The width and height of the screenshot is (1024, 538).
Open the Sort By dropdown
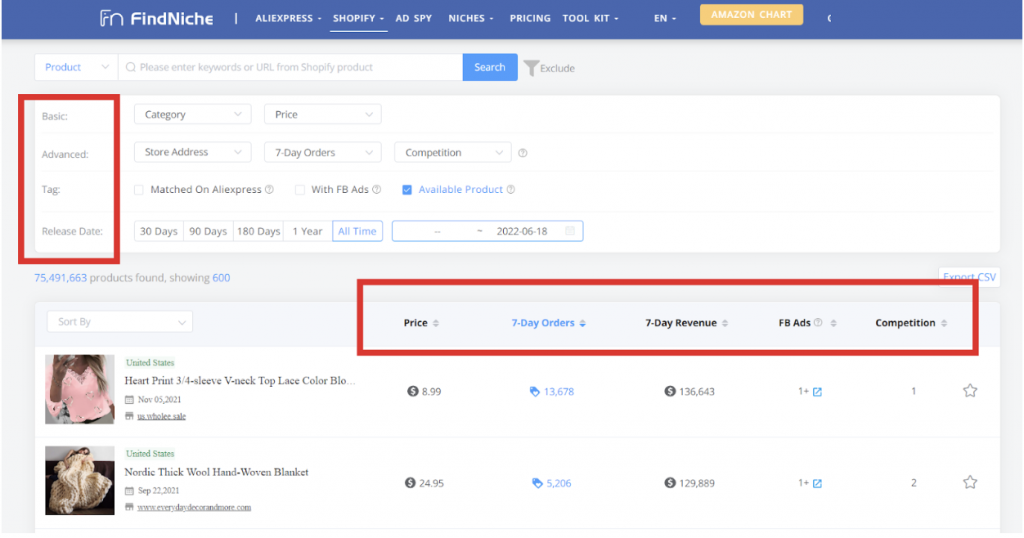click(120, 321)
